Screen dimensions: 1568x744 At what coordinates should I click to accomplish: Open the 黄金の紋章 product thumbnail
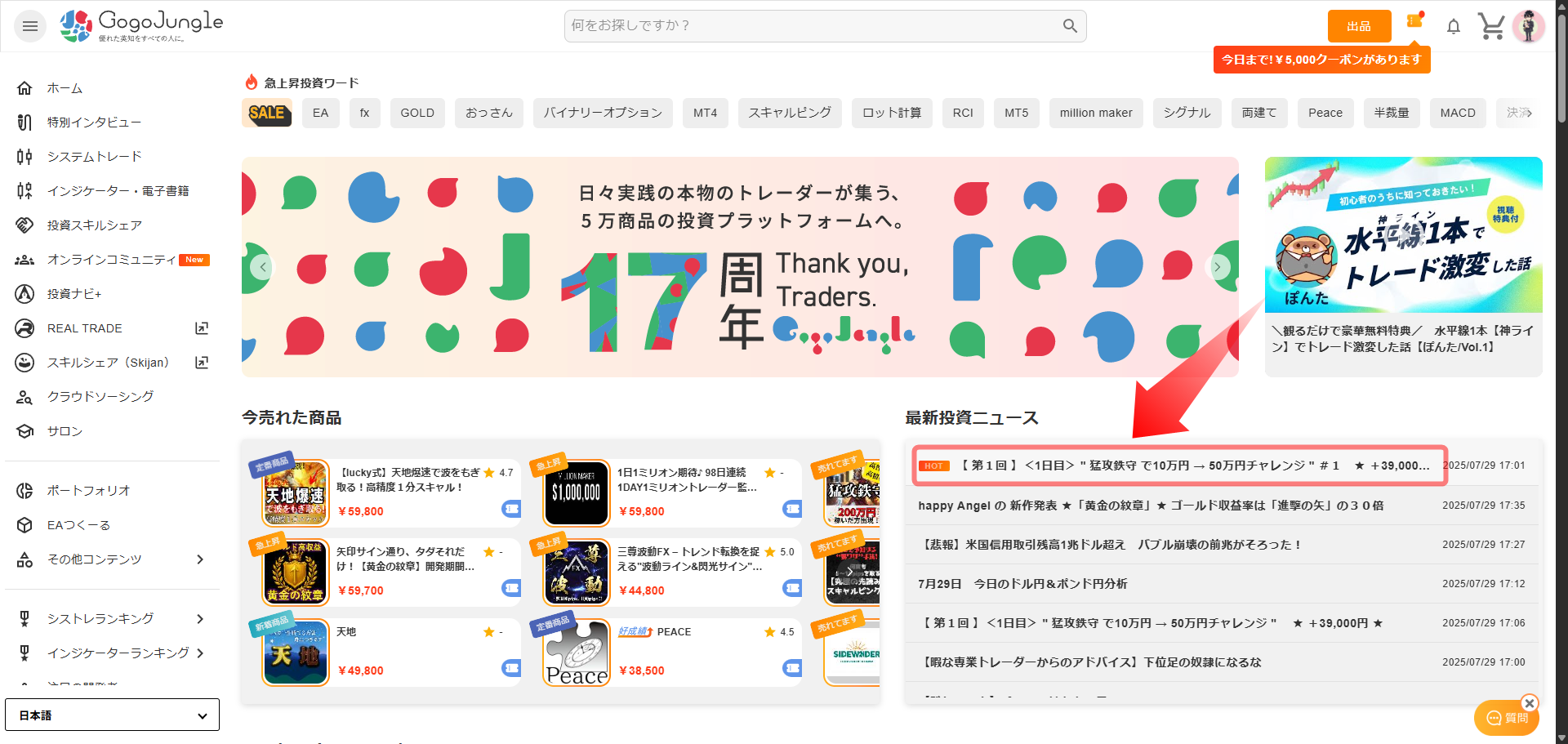click(296, 572)
